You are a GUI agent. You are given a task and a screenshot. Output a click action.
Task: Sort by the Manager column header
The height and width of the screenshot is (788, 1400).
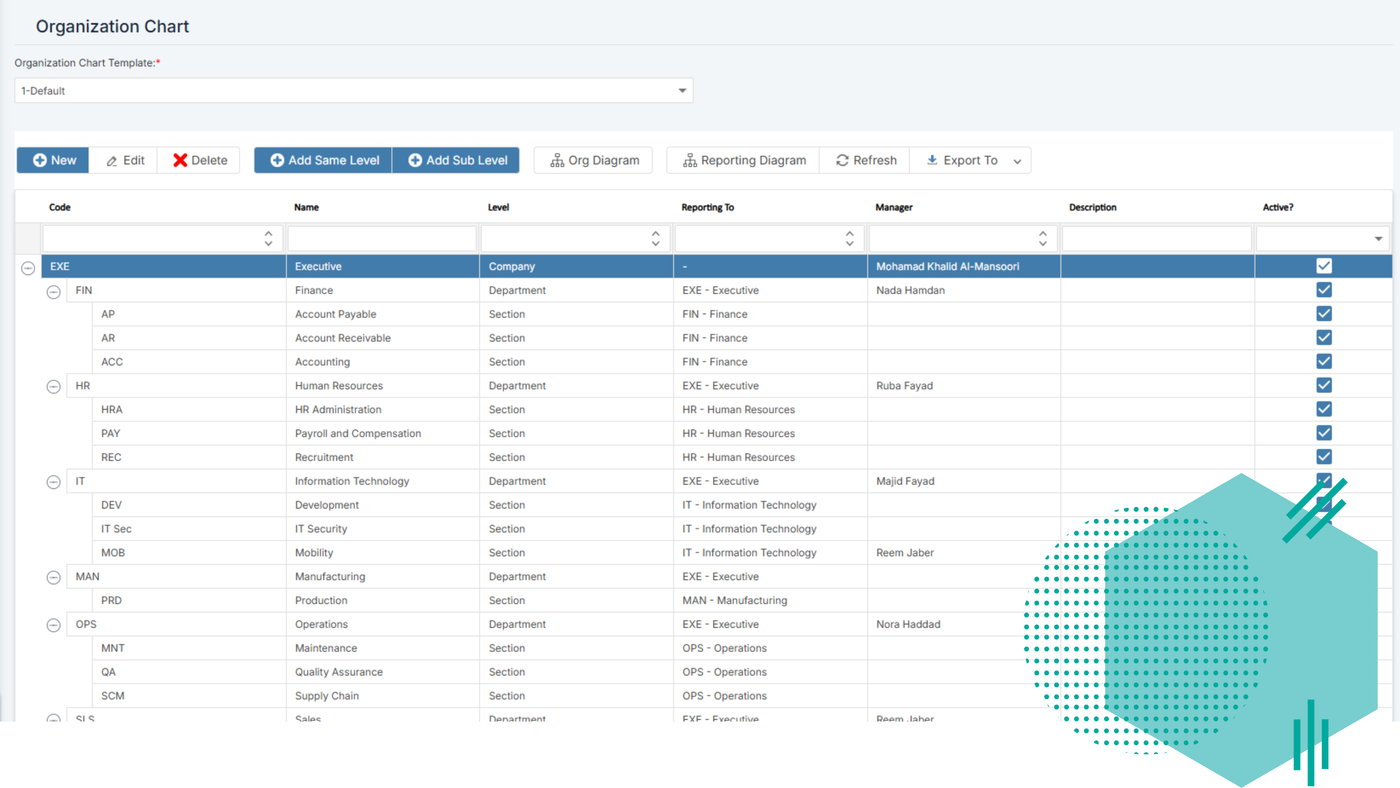pyautogui.click(x=893, y=207)
